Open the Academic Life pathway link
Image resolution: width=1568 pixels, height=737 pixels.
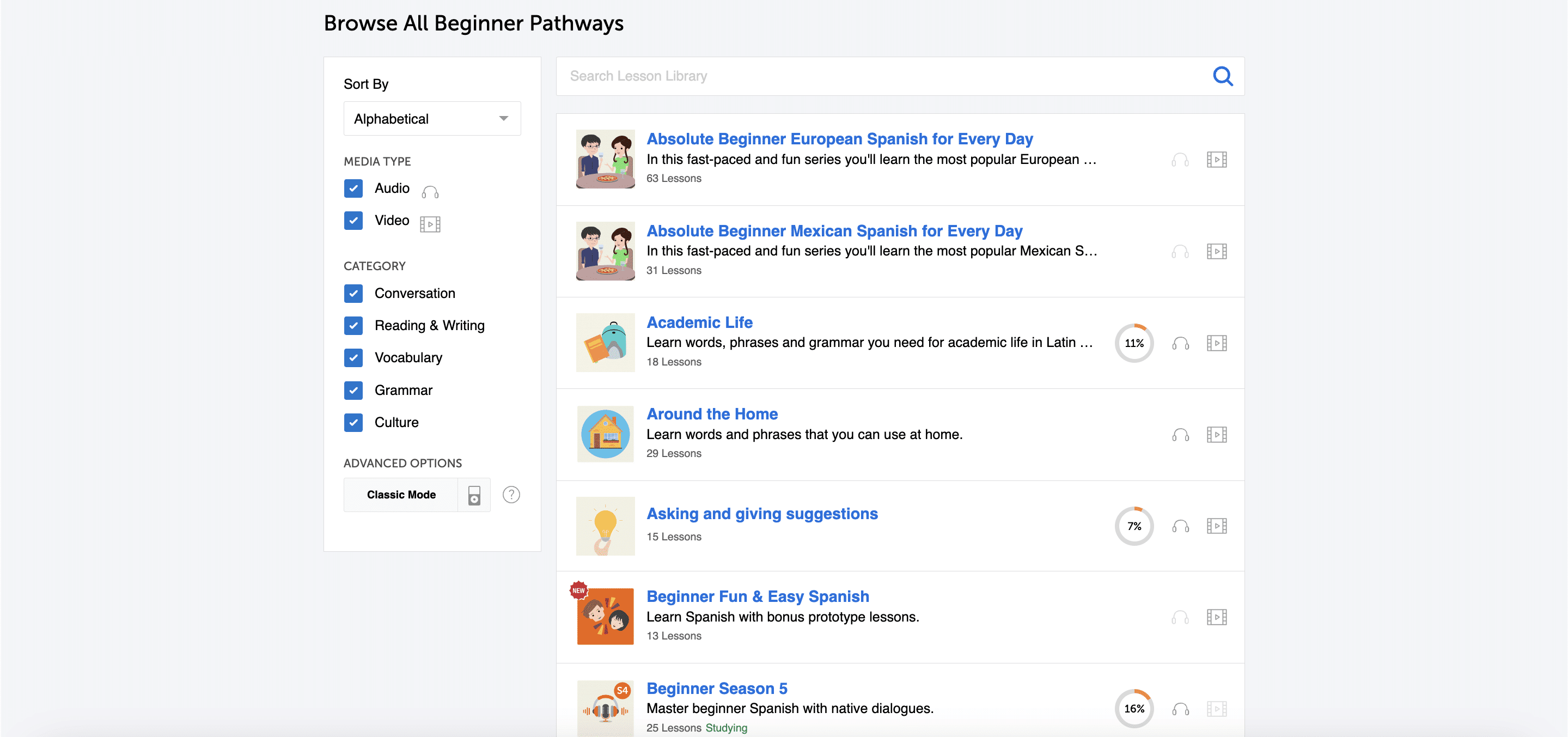[x=699, y=322]
